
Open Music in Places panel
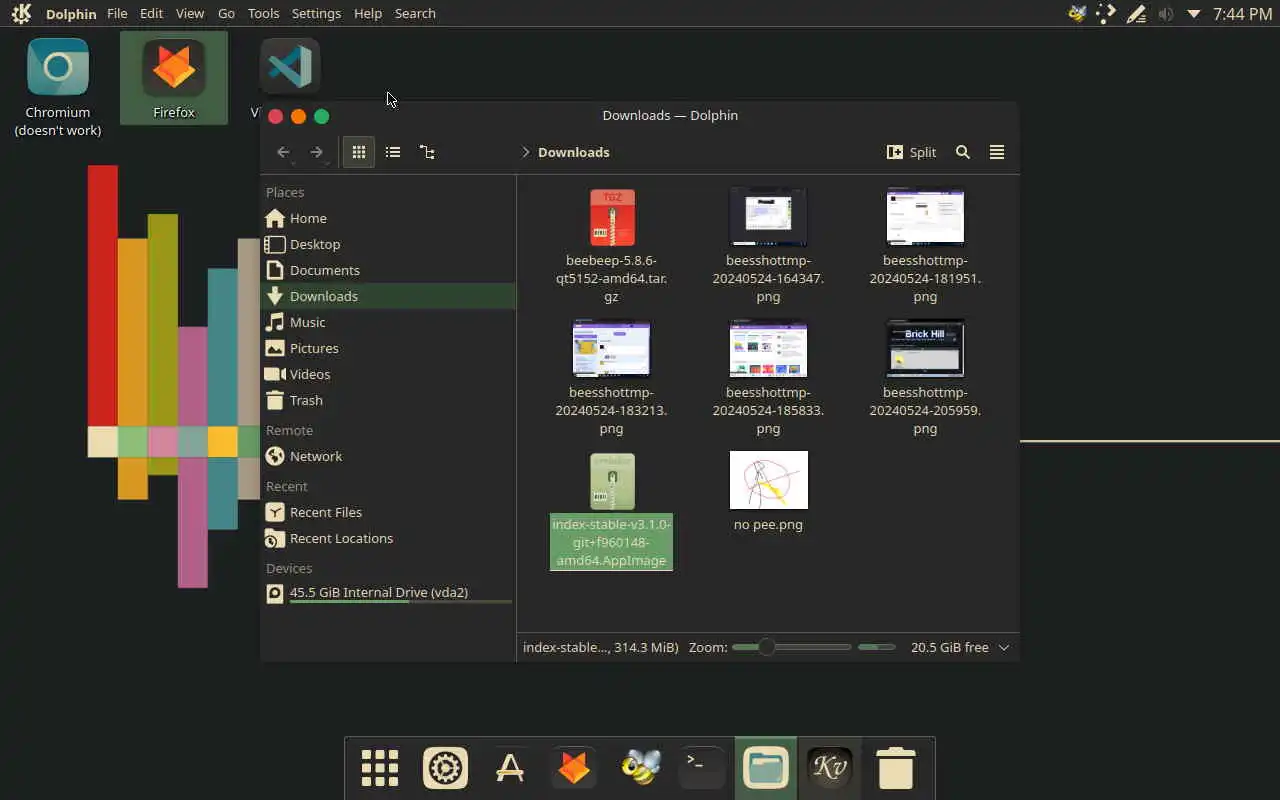coord(388,322)
